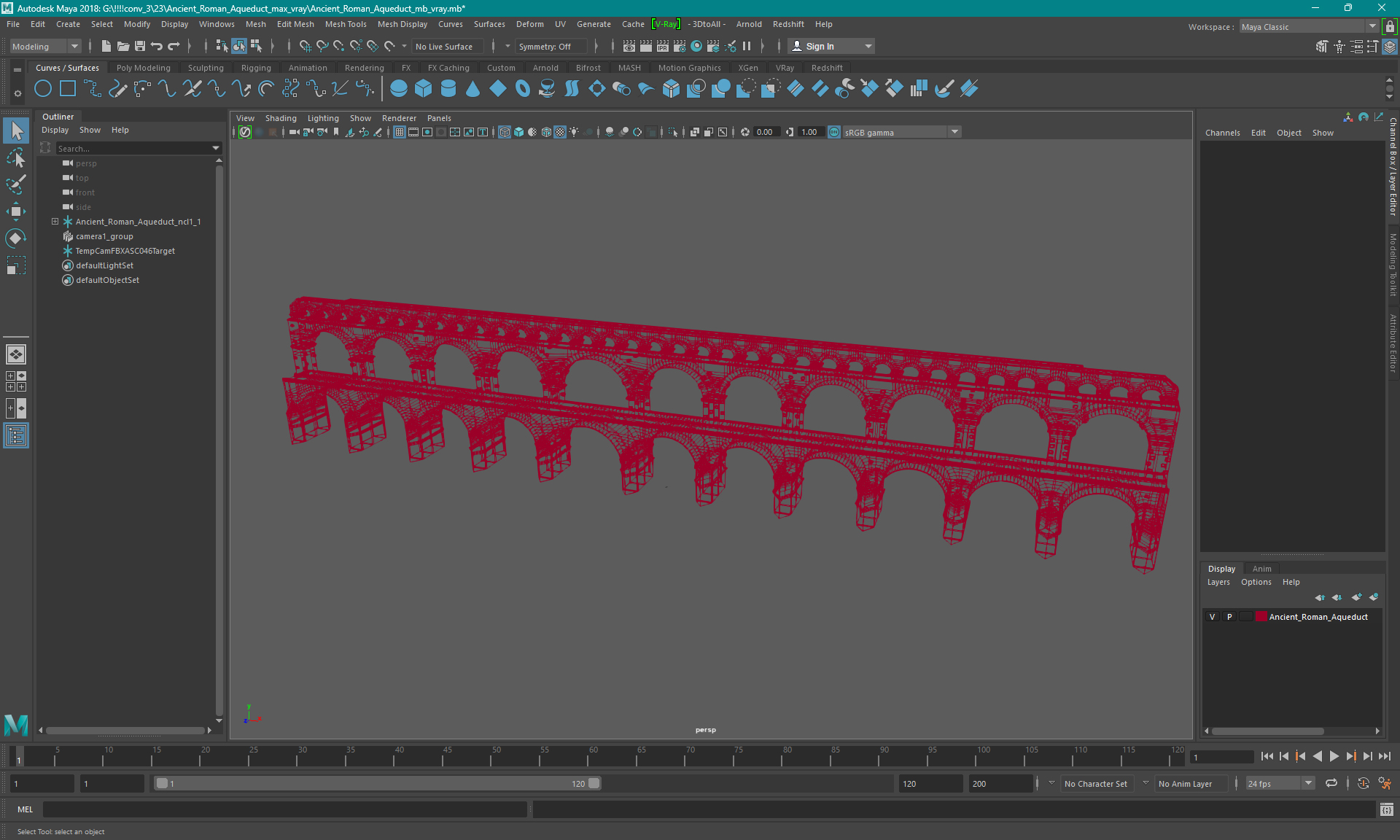The height and width of the screenshot is (840, 1400).
Task: Toggle playback P box for Ancient_Roman_Aqueduct layer
Action: 1229,617
